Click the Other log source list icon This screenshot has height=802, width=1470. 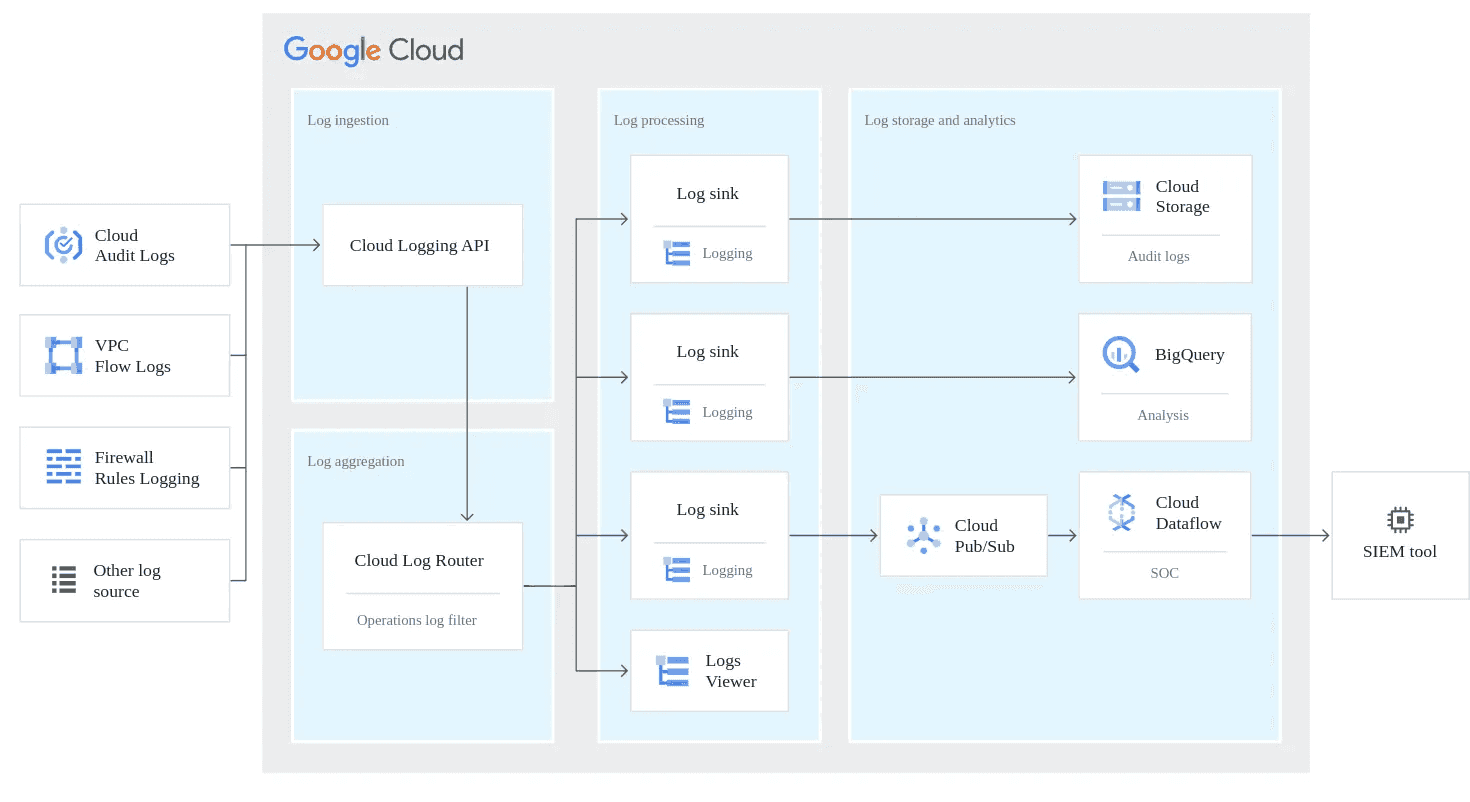tap(64, 580)
